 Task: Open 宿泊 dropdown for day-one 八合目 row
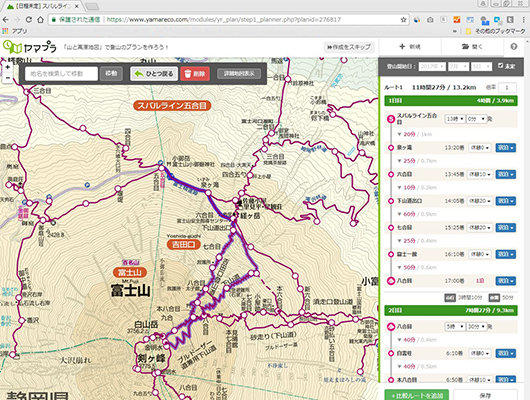pyautogui.click(x=506, y=281)
